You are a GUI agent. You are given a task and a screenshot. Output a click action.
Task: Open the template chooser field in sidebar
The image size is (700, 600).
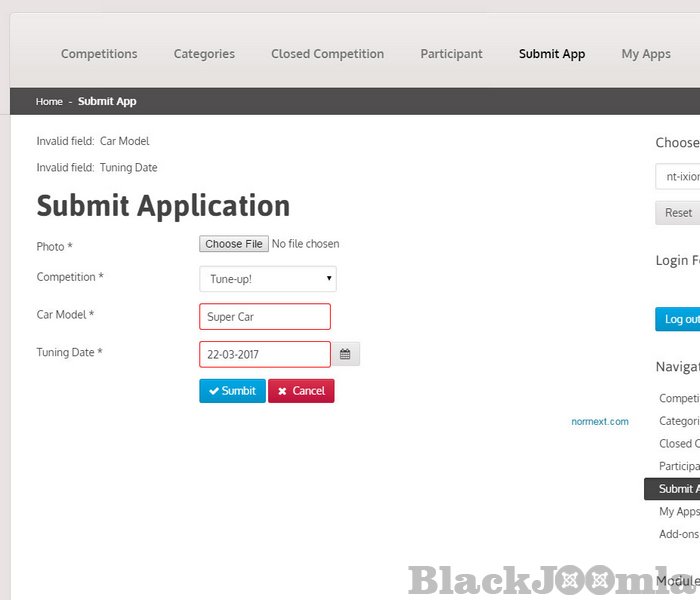[678, 177]
